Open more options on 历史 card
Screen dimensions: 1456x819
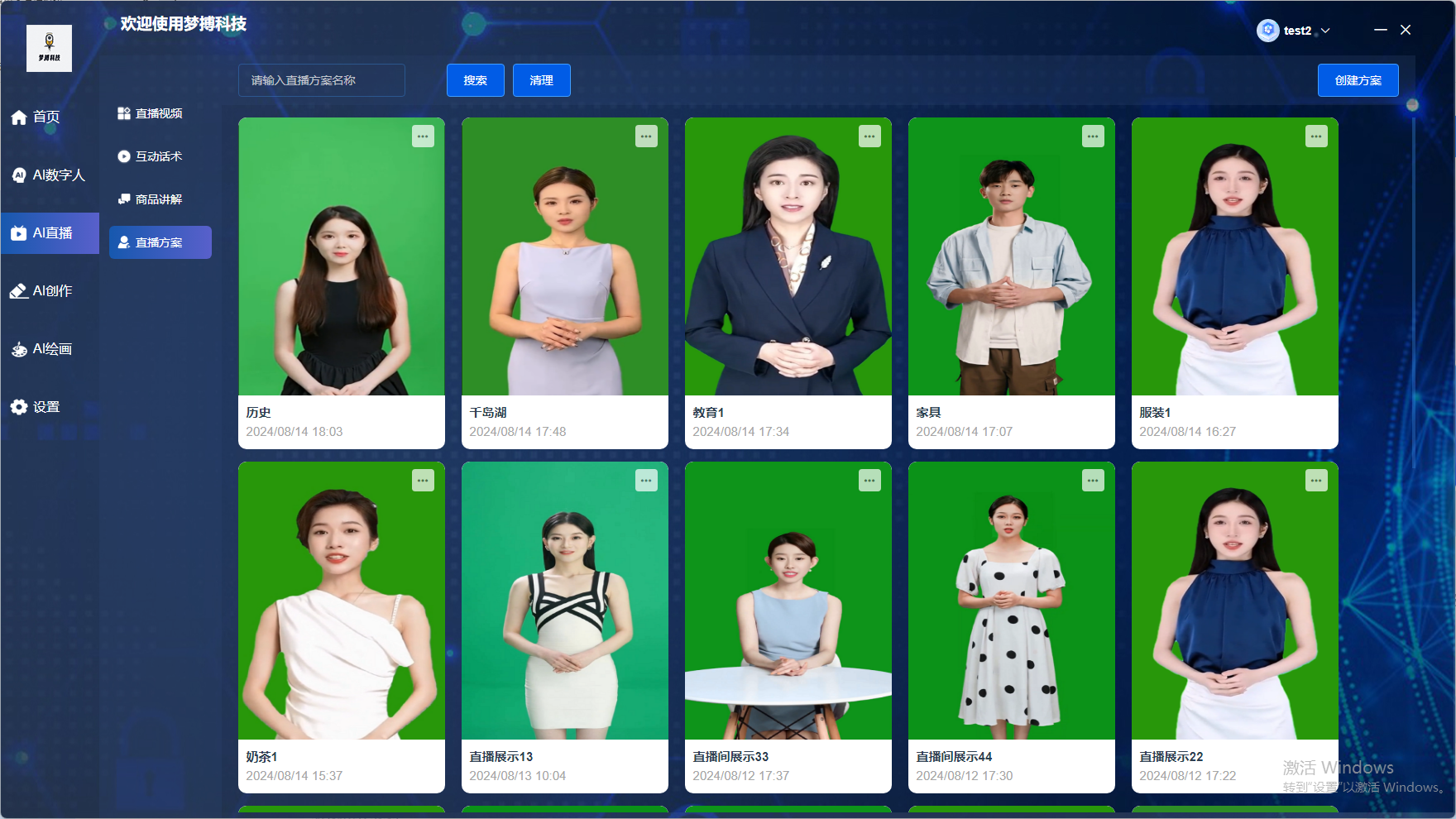click(x=423, y=136)
